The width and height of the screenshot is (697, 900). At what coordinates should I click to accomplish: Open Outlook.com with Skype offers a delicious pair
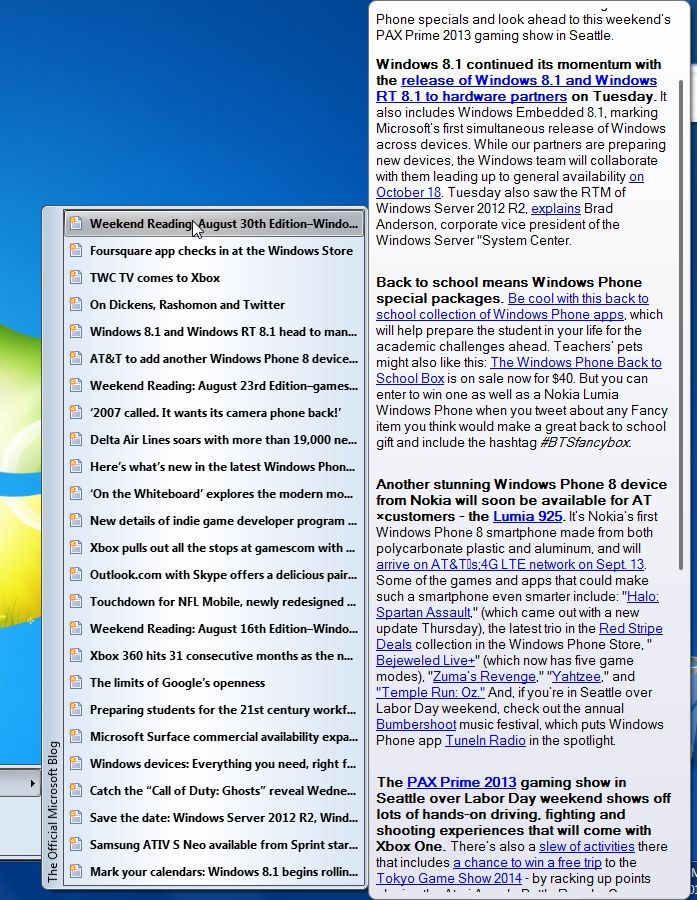pyautogui.click(x=214, y=574)
